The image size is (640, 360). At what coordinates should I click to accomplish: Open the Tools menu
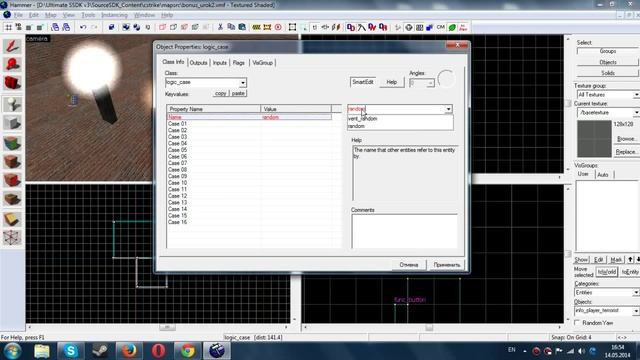(x=88, y=15)
